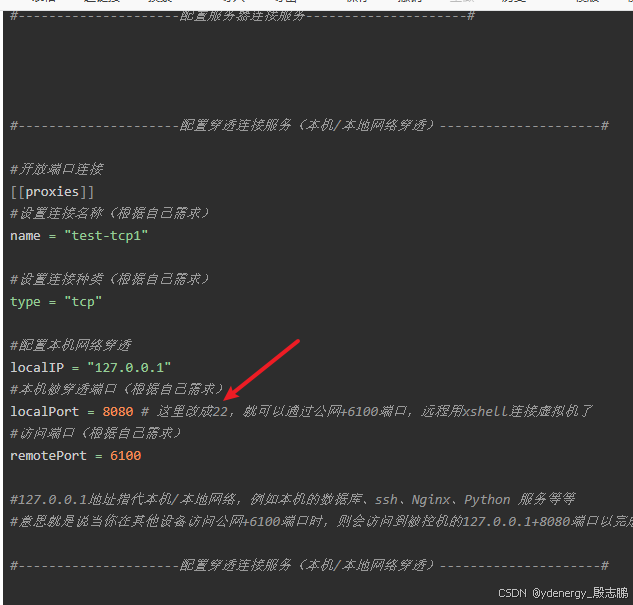633x605 pixels.
Task: Click the '#访问端口（根据自己需求）' comment
Action: click(95, 433)
